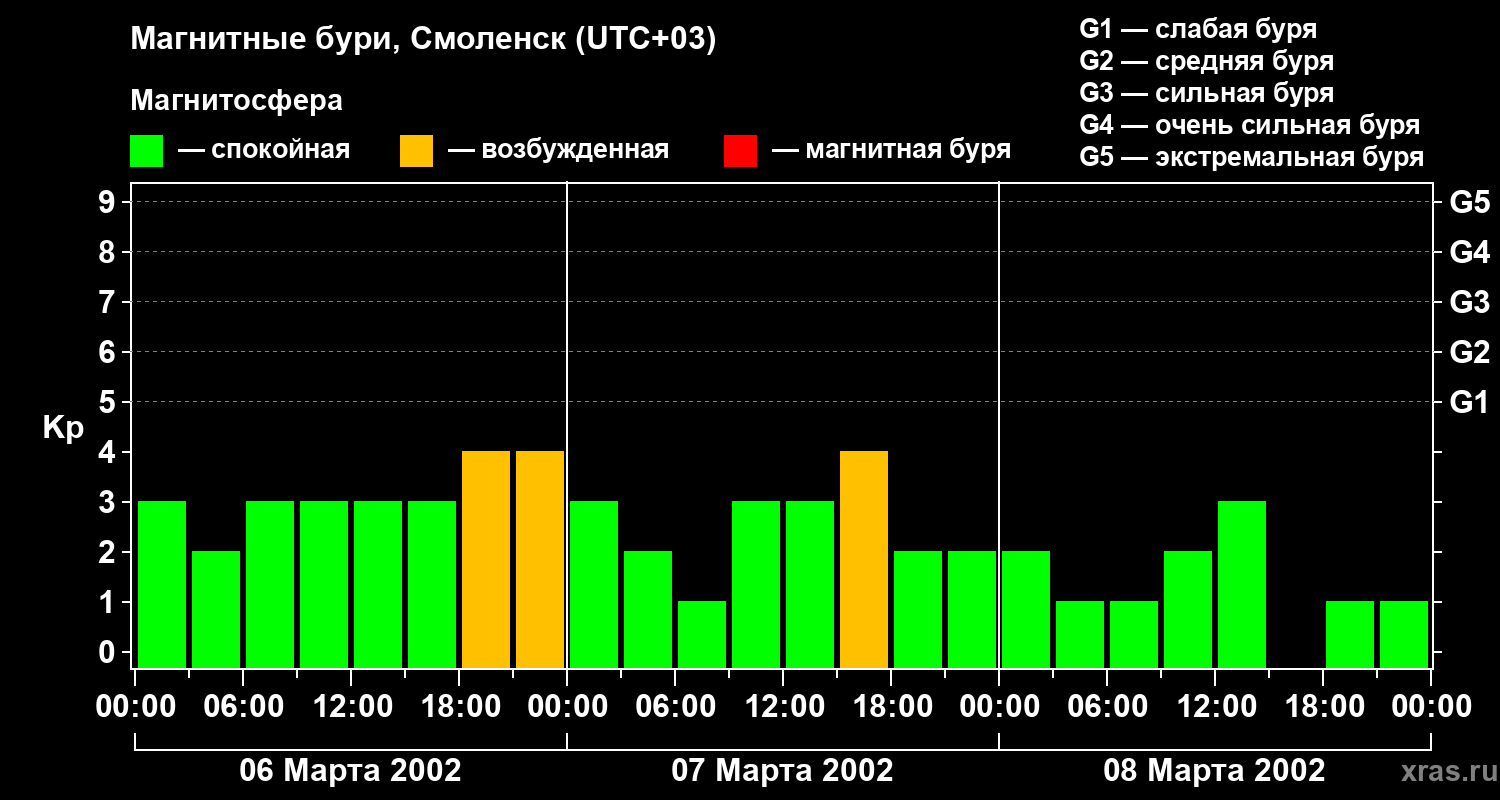Click the '07 Марта 2002' date label

click(x=782, y=771)
